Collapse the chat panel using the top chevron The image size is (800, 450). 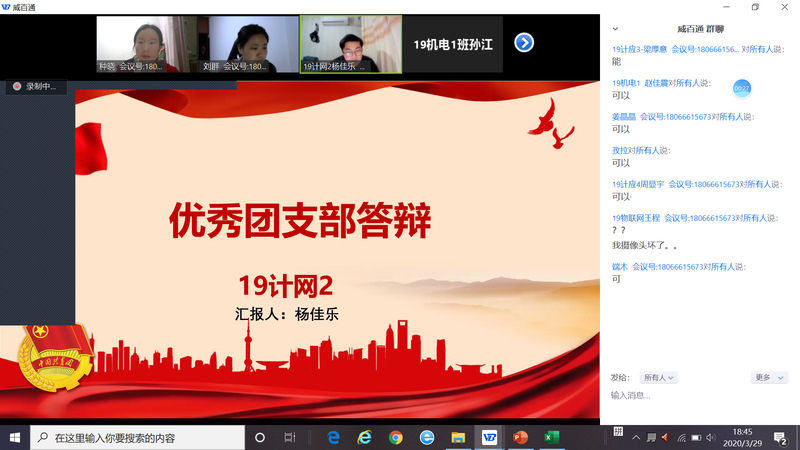[x=615, y=29]
